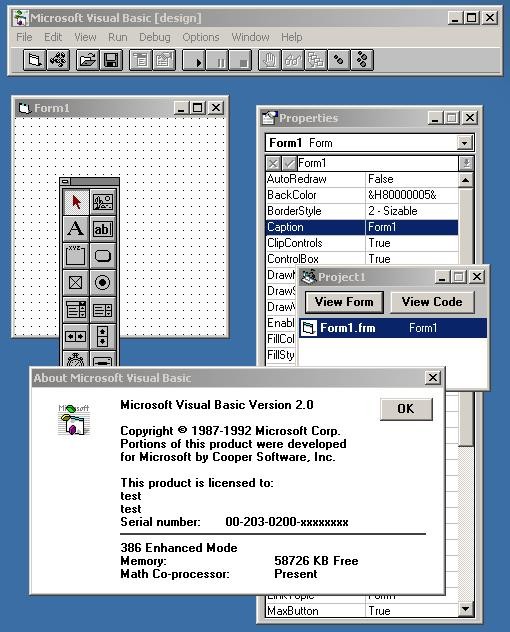
Task: Select the Combo Box tool
Action: tap(76, 310)
